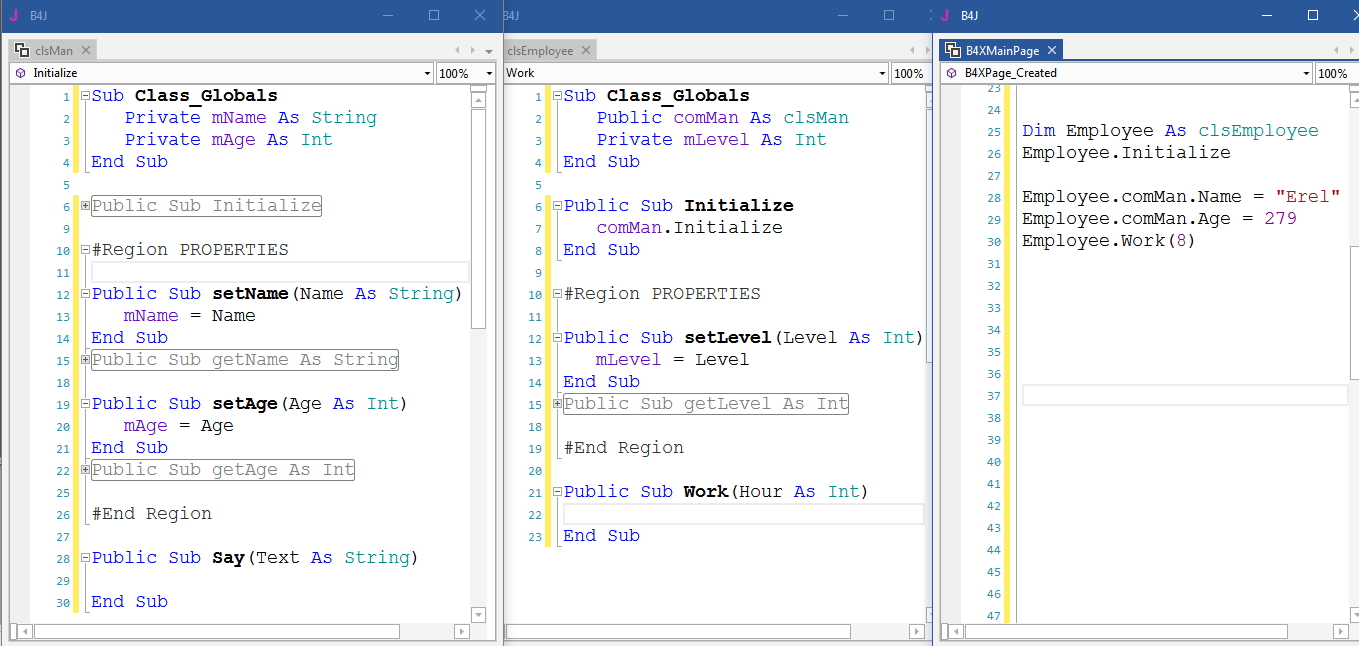Click the B4J logo icon in left window title bar
The width and height of the screenshot is (1359, 646).
(13, 15)
